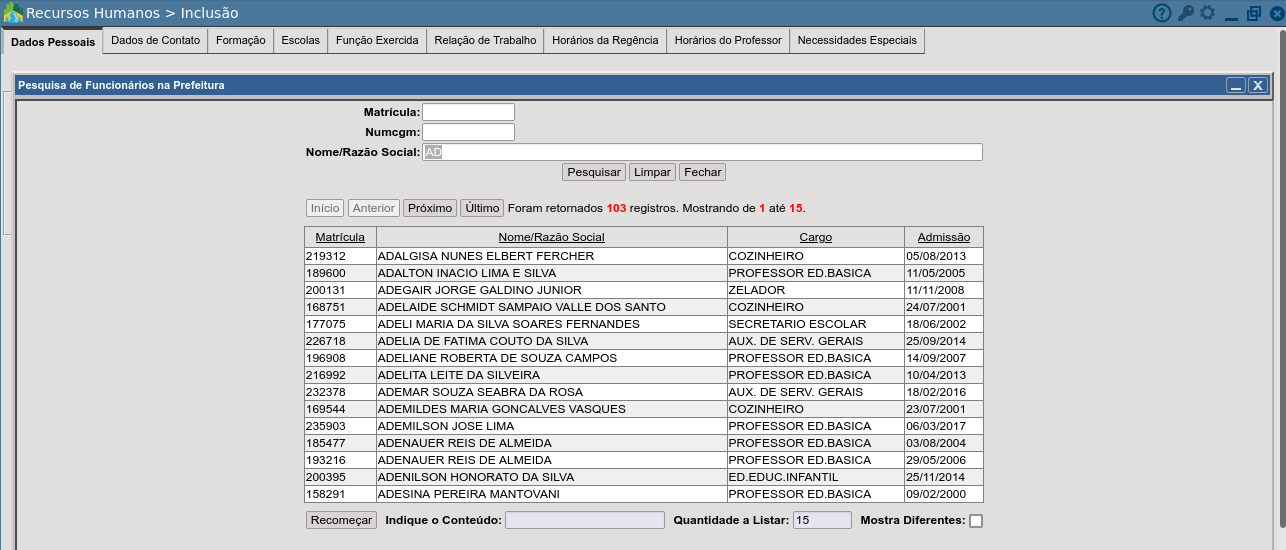Focus the Matrícula input field

point(468,112)
